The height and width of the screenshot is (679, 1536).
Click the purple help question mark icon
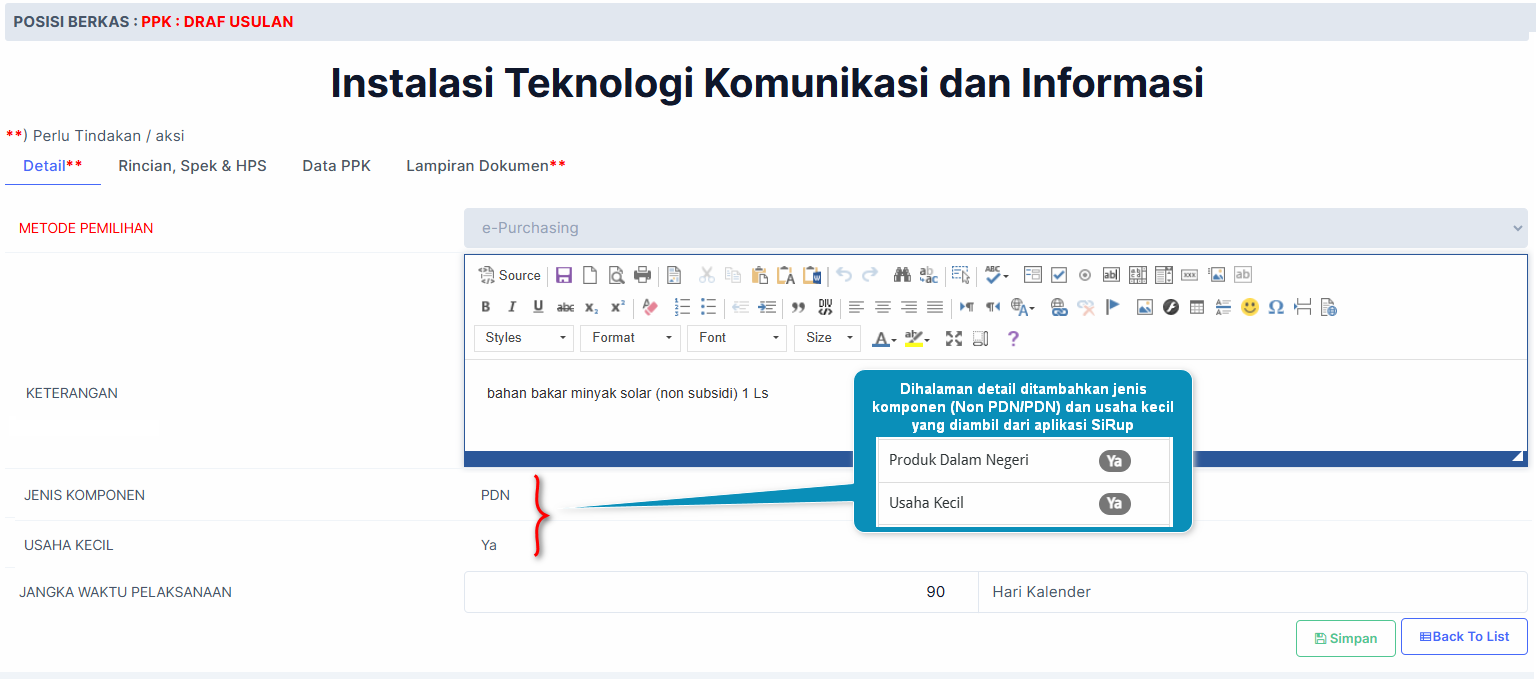[x=1013, y=339]
